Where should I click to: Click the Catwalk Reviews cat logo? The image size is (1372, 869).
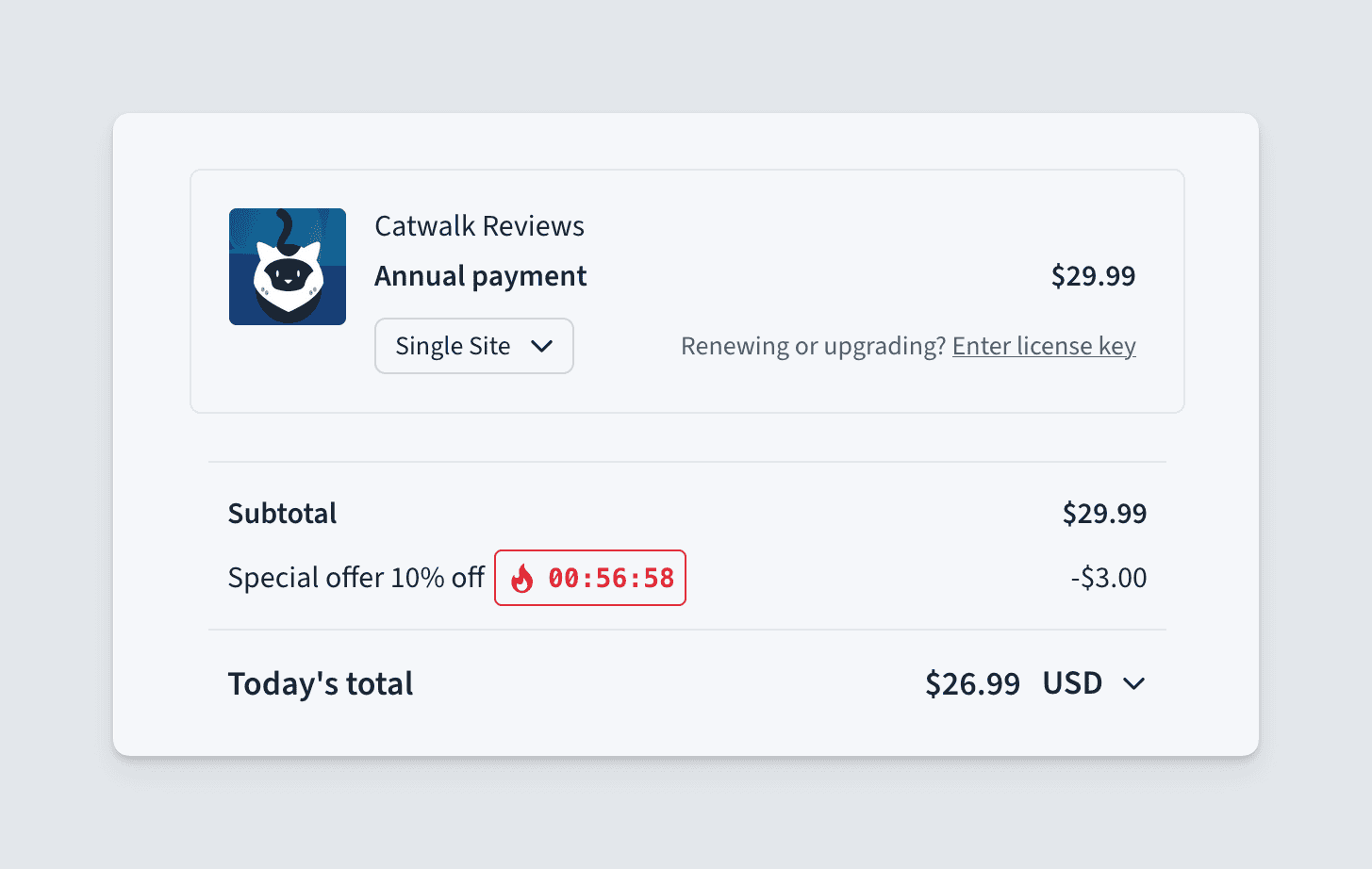pyautogui.click(x=288, y=267)
